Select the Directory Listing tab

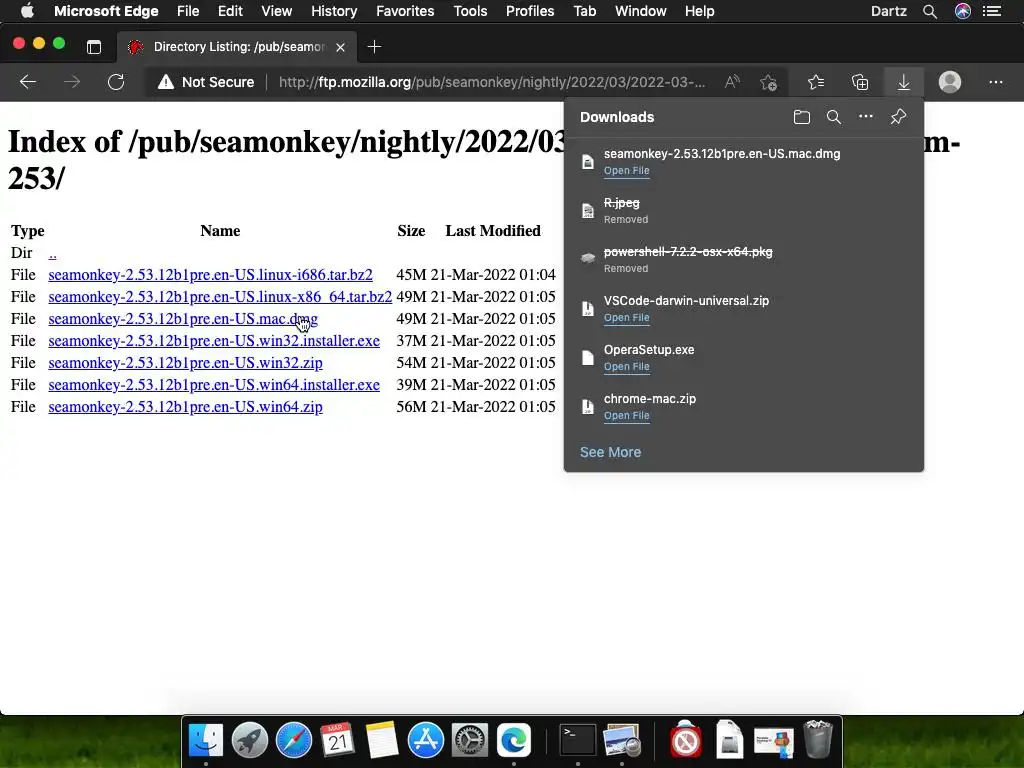click(236, 47)
